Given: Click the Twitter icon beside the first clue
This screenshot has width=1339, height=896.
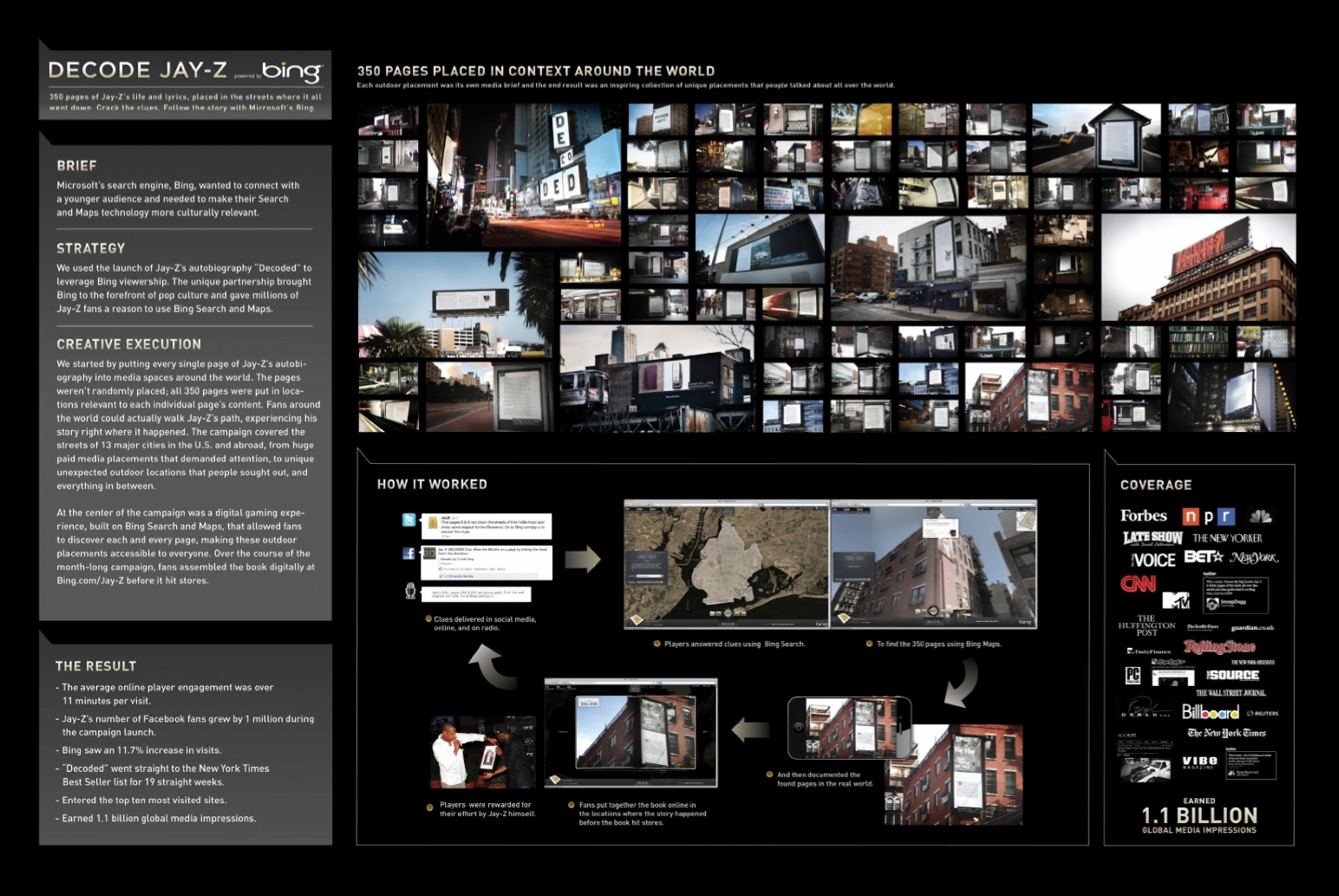Looking at the screenshot, I should (x=408, y=520).
